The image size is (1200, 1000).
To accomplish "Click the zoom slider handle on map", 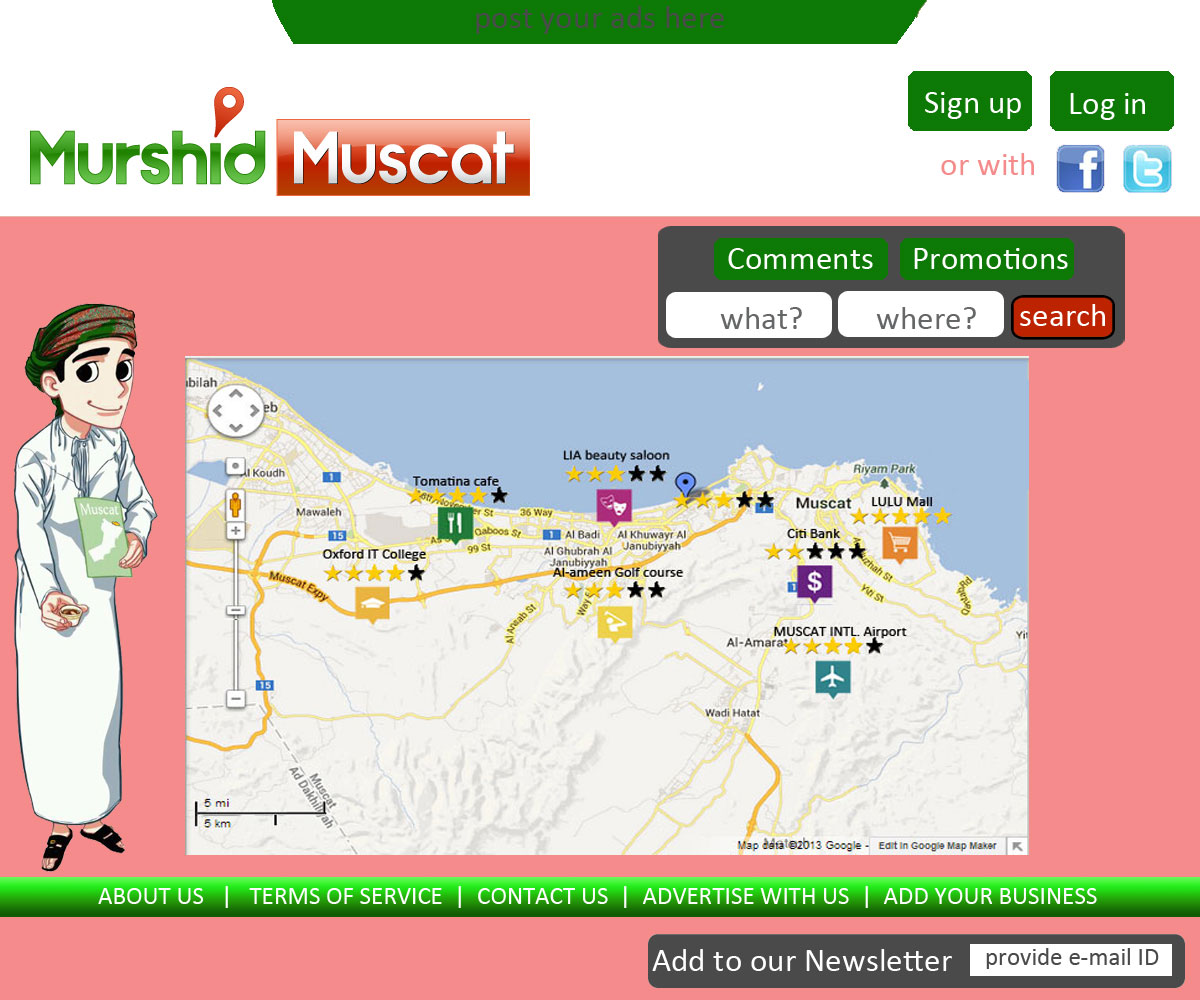I will (235, 610).
